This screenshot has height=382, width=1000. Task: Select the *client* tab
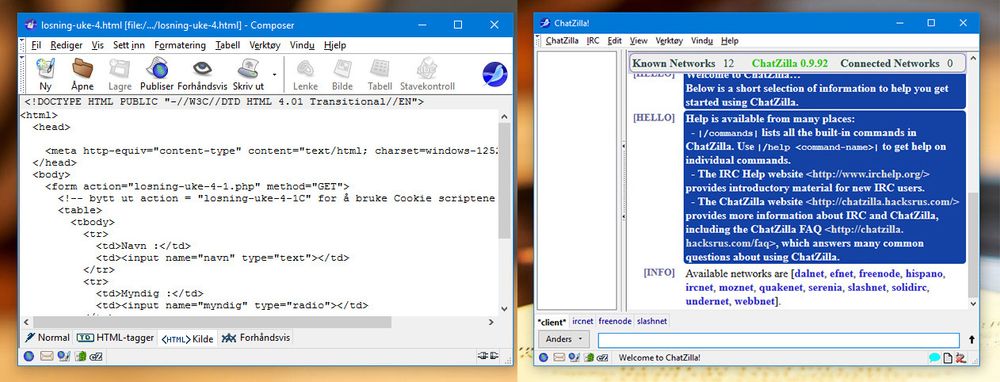point(552,322)
